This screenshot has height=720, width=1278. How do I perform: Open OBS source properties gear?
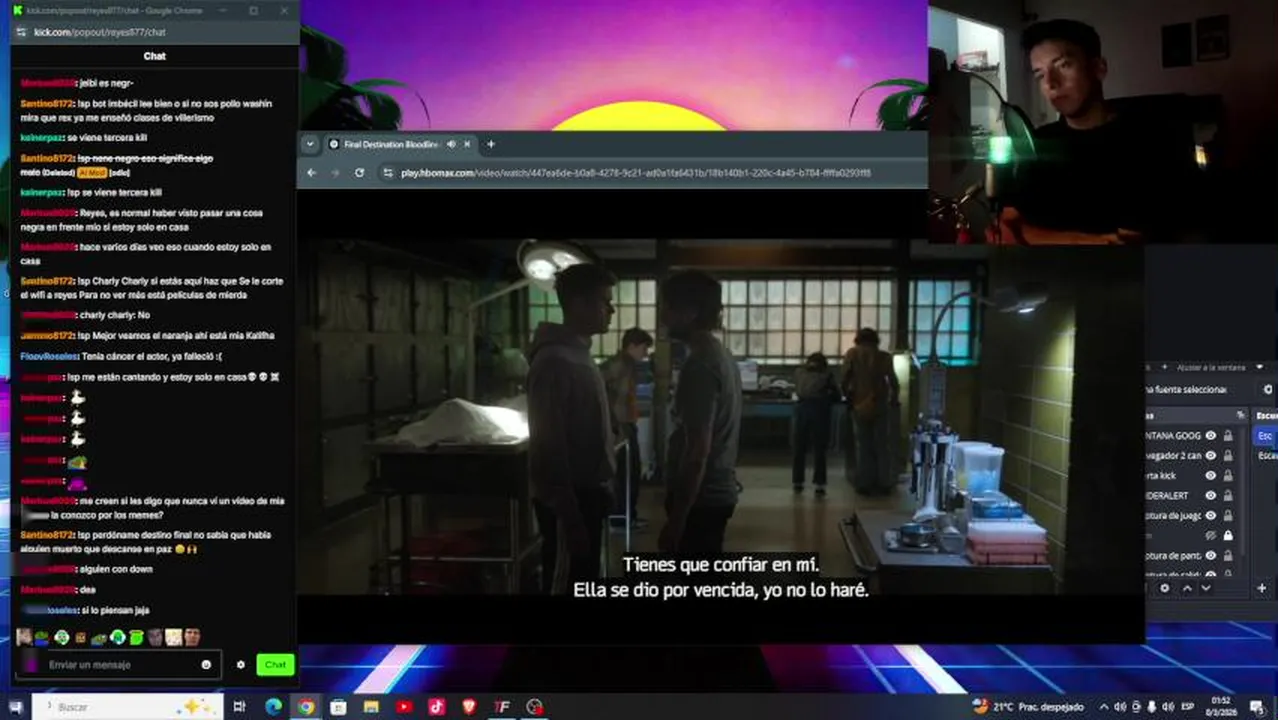[x=1165, y=588]
